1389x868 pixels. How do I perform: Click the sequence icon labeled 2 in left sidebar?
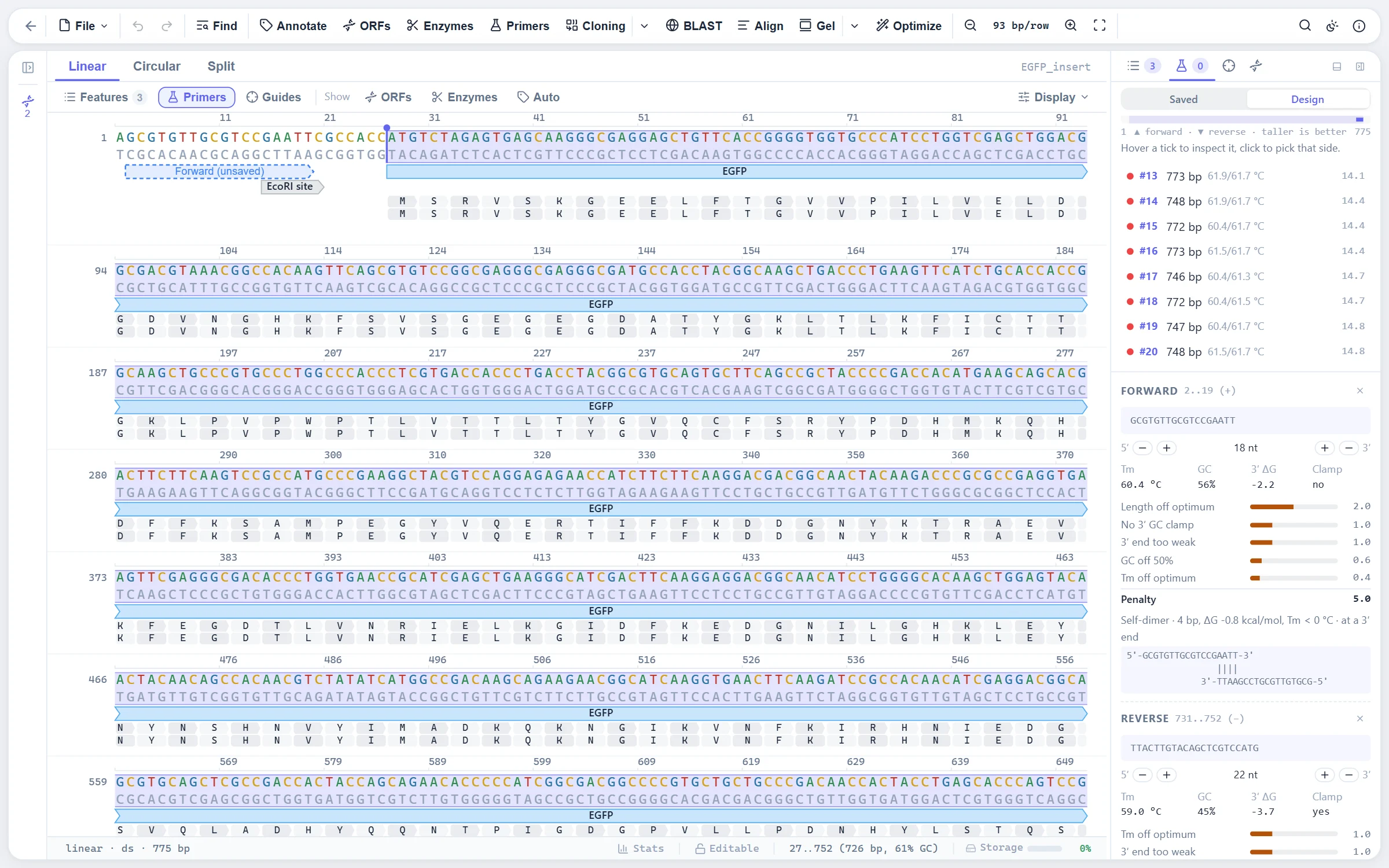pos(27,106)
